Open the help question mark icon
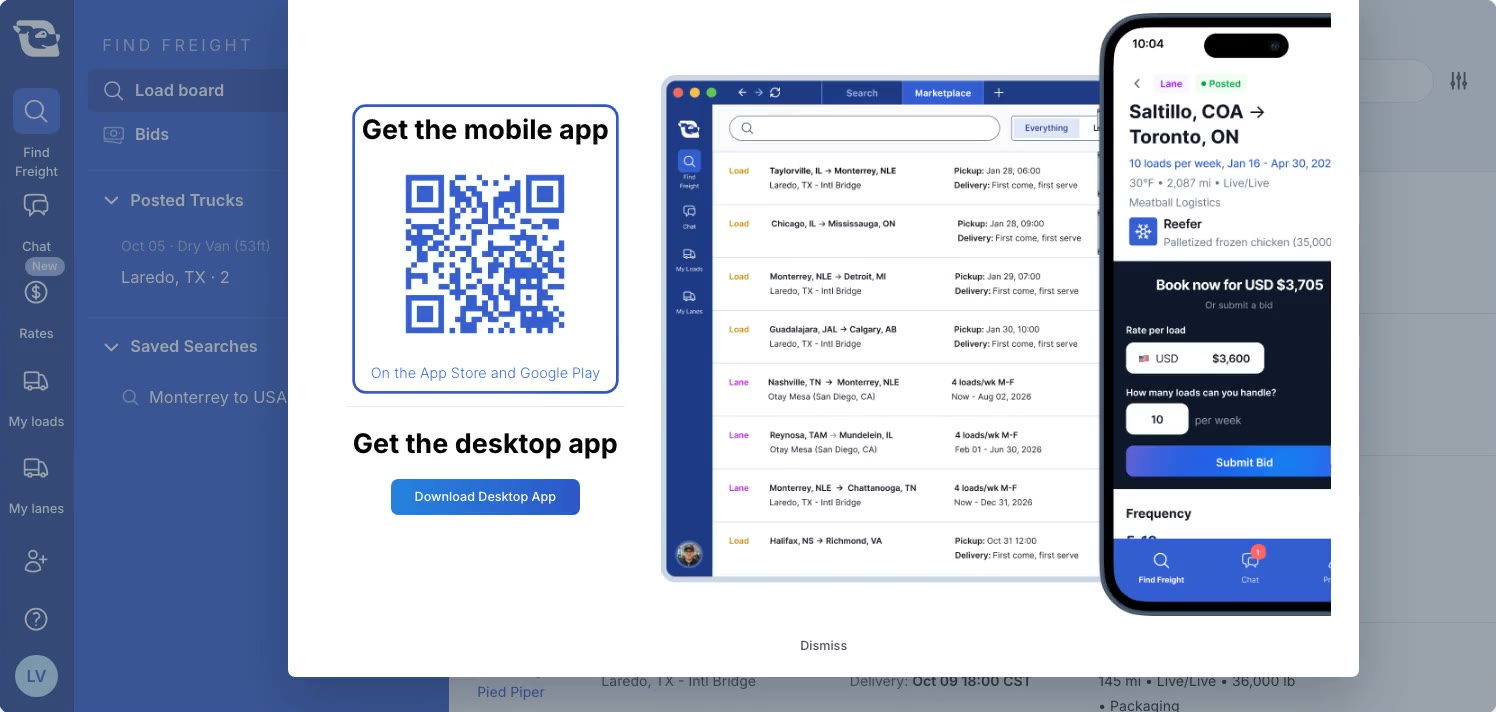The width and height of the screenshot is (1496, 712). [x=36, y=619]
